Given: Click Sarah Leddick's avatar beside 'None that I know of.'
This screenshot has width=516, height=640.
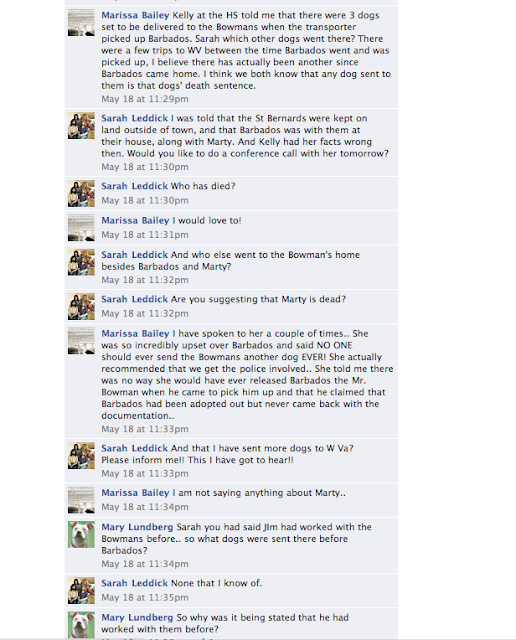Looking at the screenshot, I should (81, 591).
